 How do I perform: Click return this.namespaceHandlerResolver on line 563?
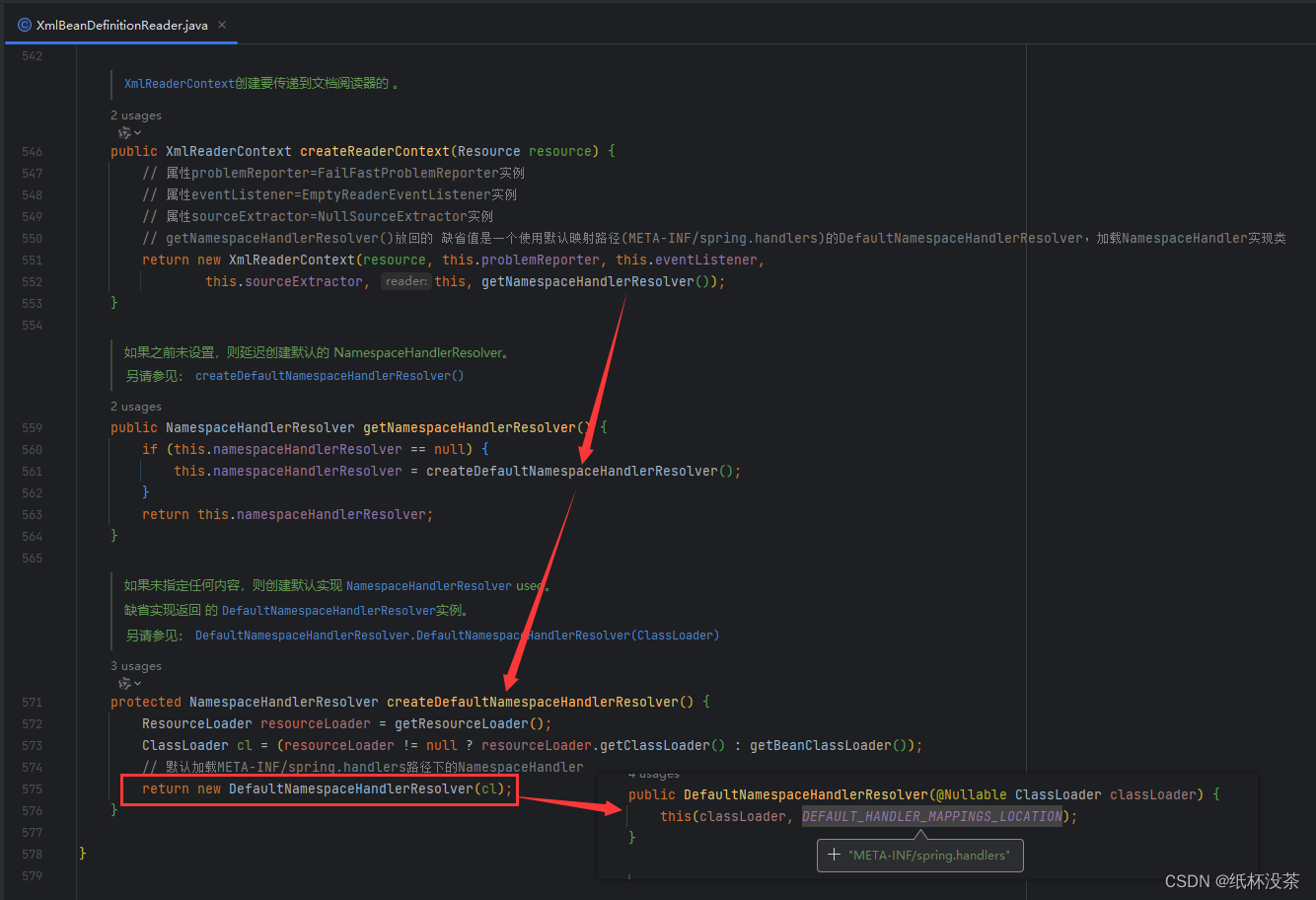[x=286, y=514]
